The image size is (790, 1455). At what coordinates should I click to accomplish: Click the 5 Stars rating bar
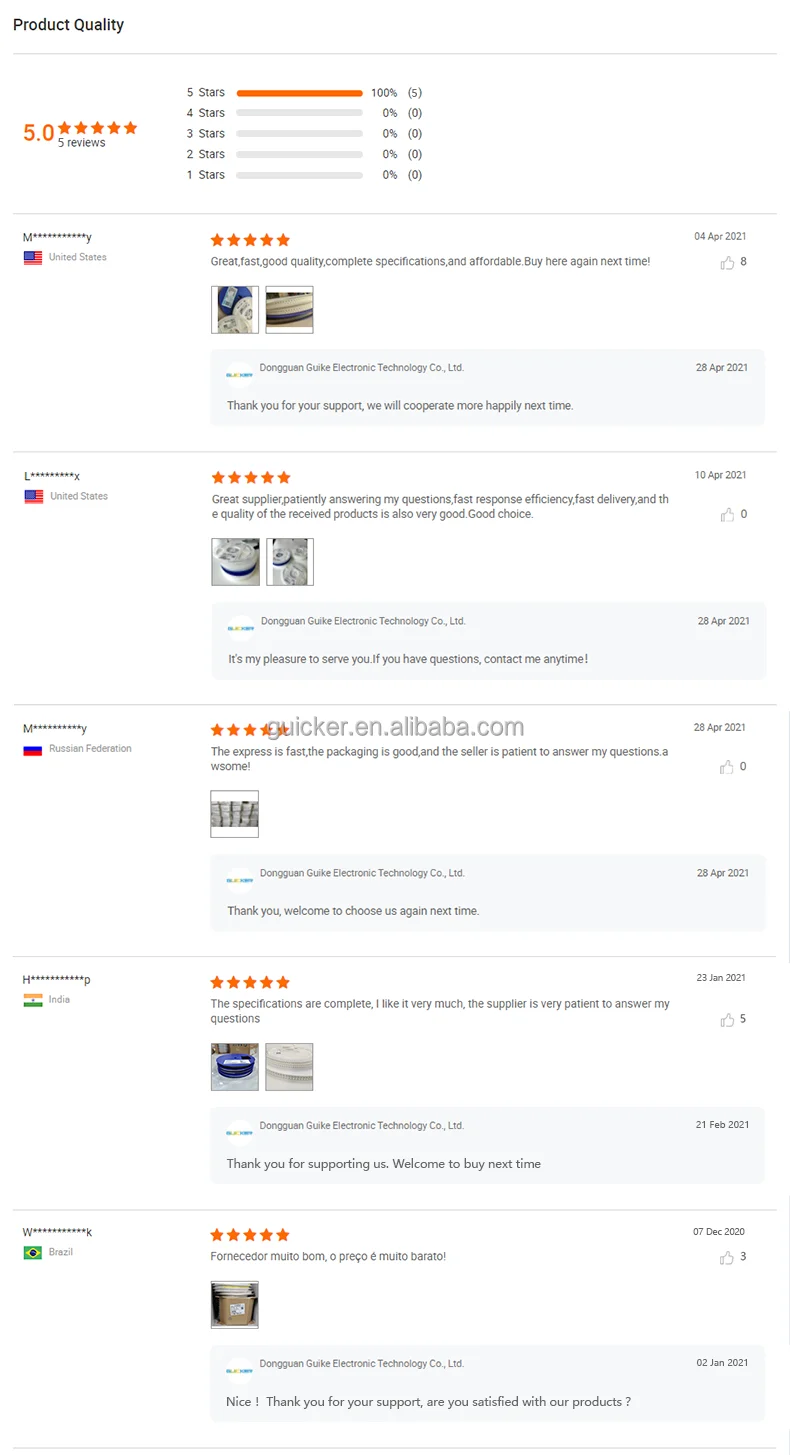click(300, 93)
